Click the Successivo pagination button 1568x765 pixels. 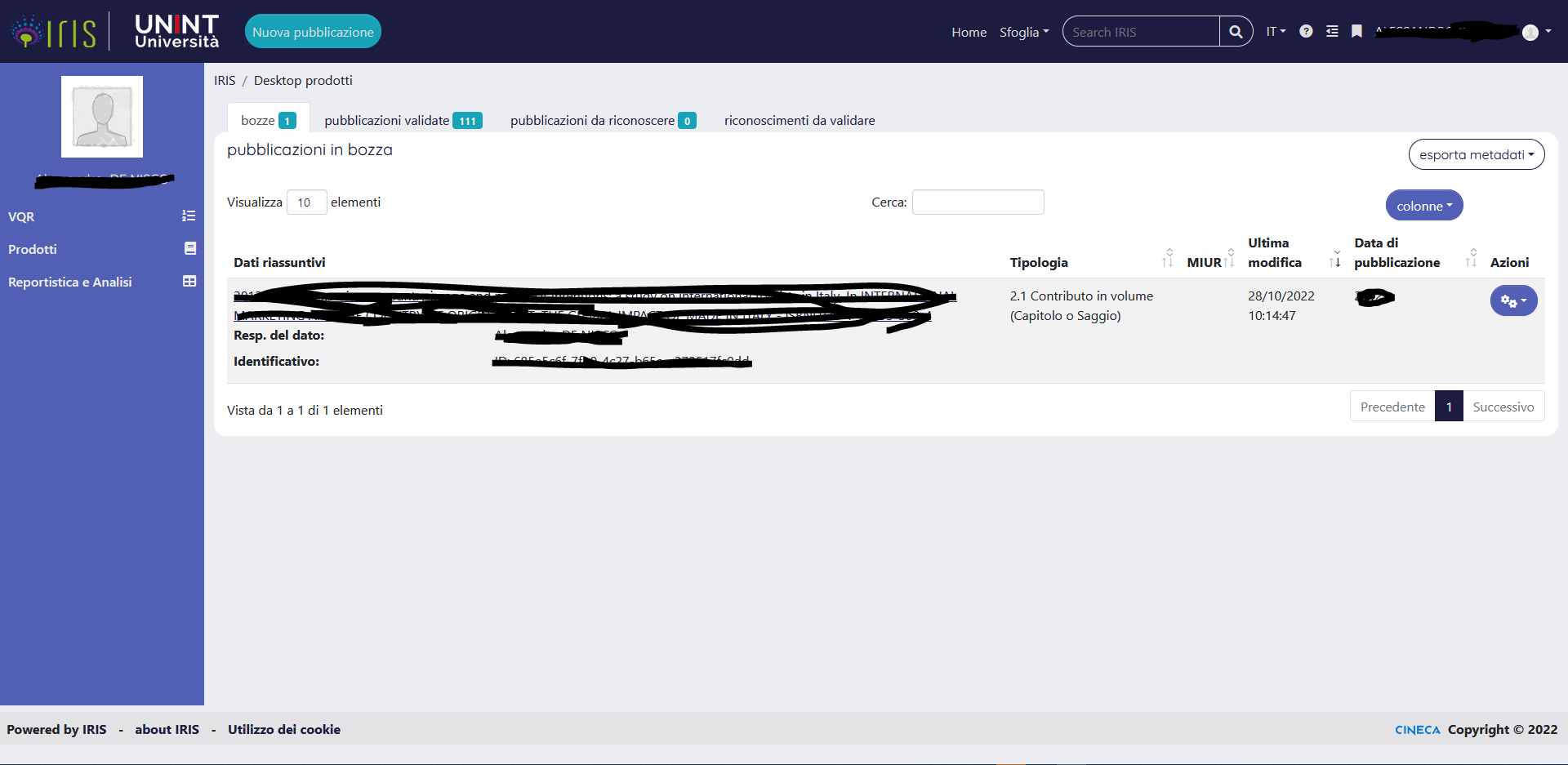coord(1503,407)
